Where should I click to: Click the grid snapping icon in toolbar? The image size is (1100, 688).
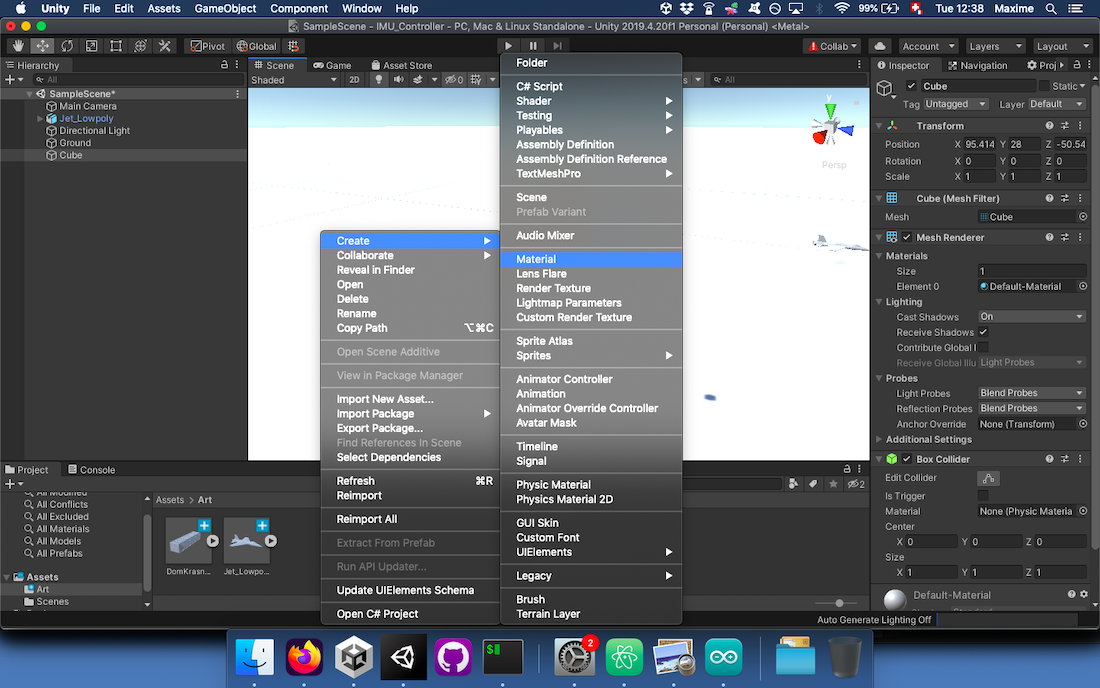(294, 46)
